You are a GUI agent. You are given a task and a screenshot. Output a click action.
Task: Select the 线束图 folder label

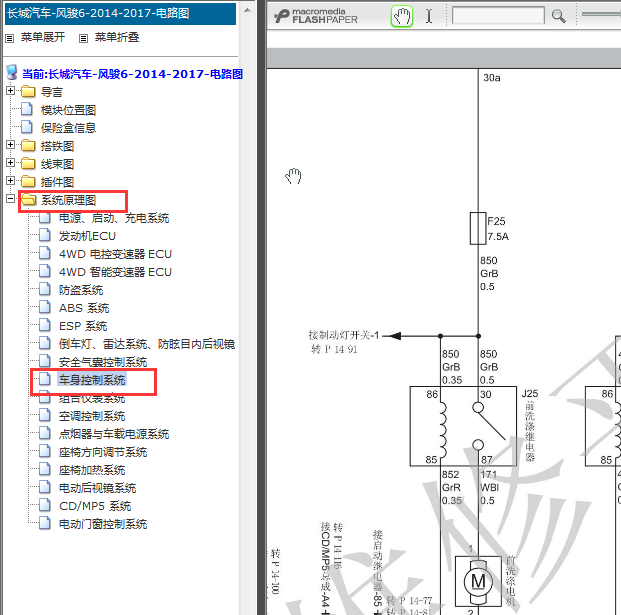pos(57,164)
